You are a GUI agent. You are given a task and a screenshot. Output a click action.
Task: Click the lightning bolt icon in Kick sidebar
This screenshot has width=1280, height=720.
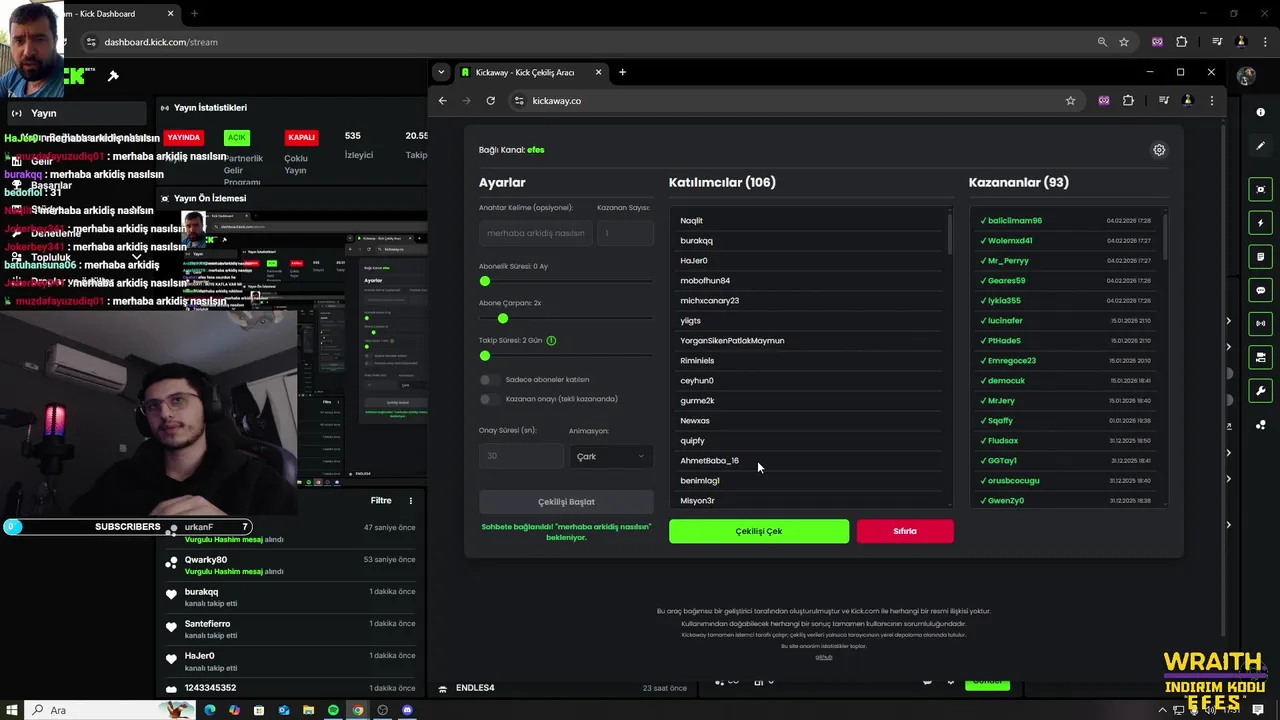point(1260,223)
